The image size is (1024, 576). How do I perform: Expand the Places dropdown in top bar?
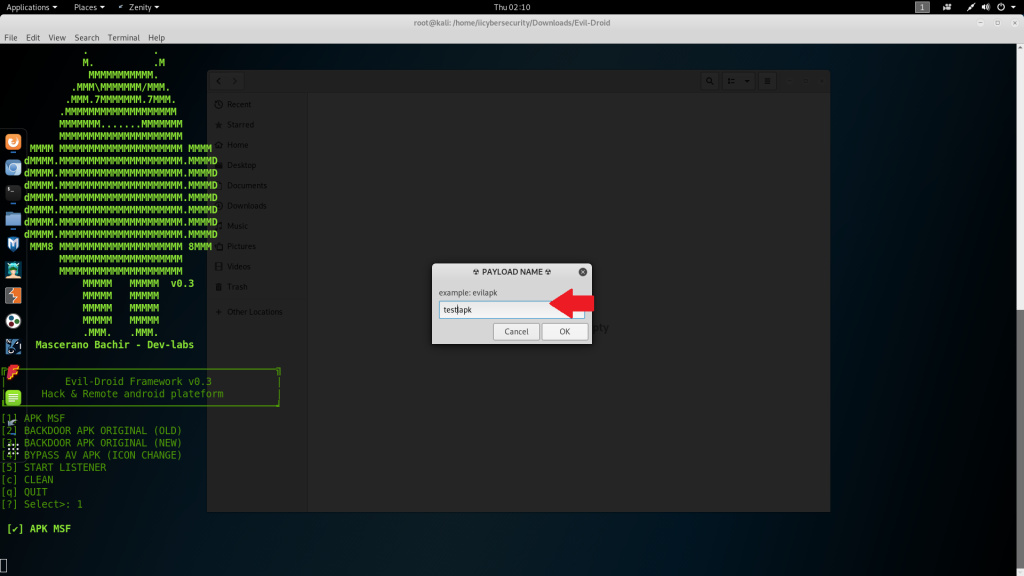click(x=88, y=7)
